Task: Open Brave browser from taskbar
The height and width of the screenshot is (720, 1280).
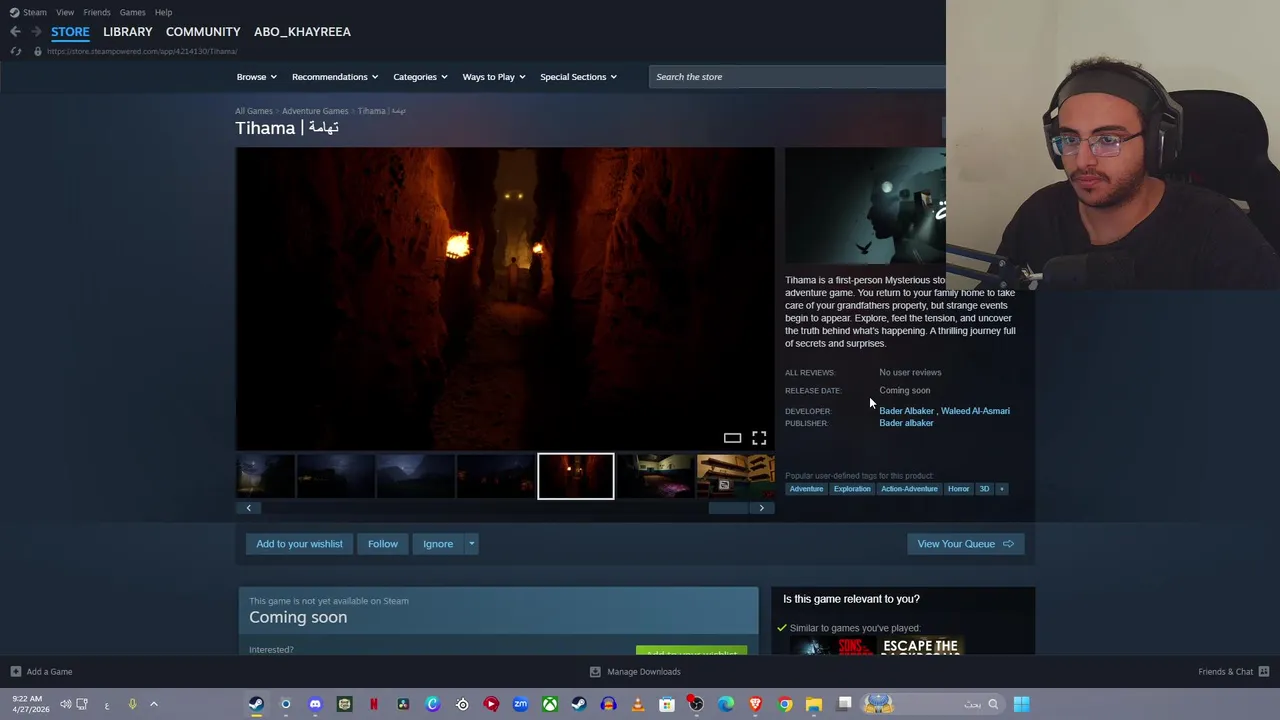Action: click(755, 704)
